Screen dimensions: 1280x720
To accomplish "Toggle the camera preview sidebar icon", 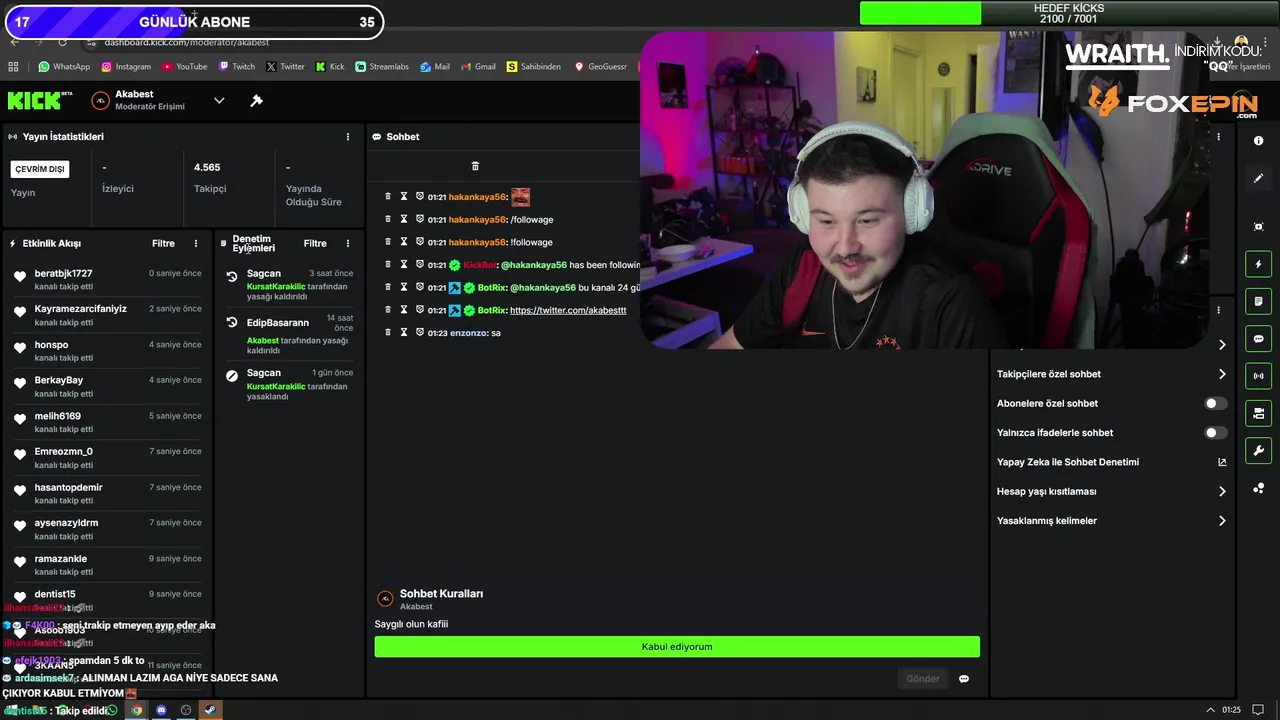I will [x=1258, y=413].
